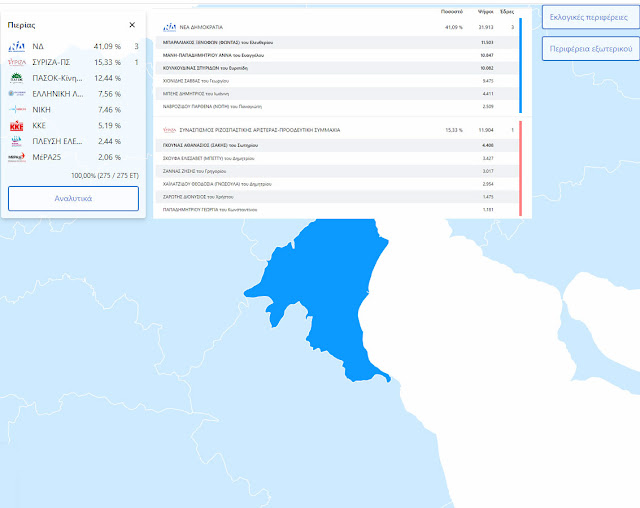640x508 pixels.
Task: Click the ΠΑΣΟΚ party logo icon
Action: pyautogui.click(x=16, y=78)
